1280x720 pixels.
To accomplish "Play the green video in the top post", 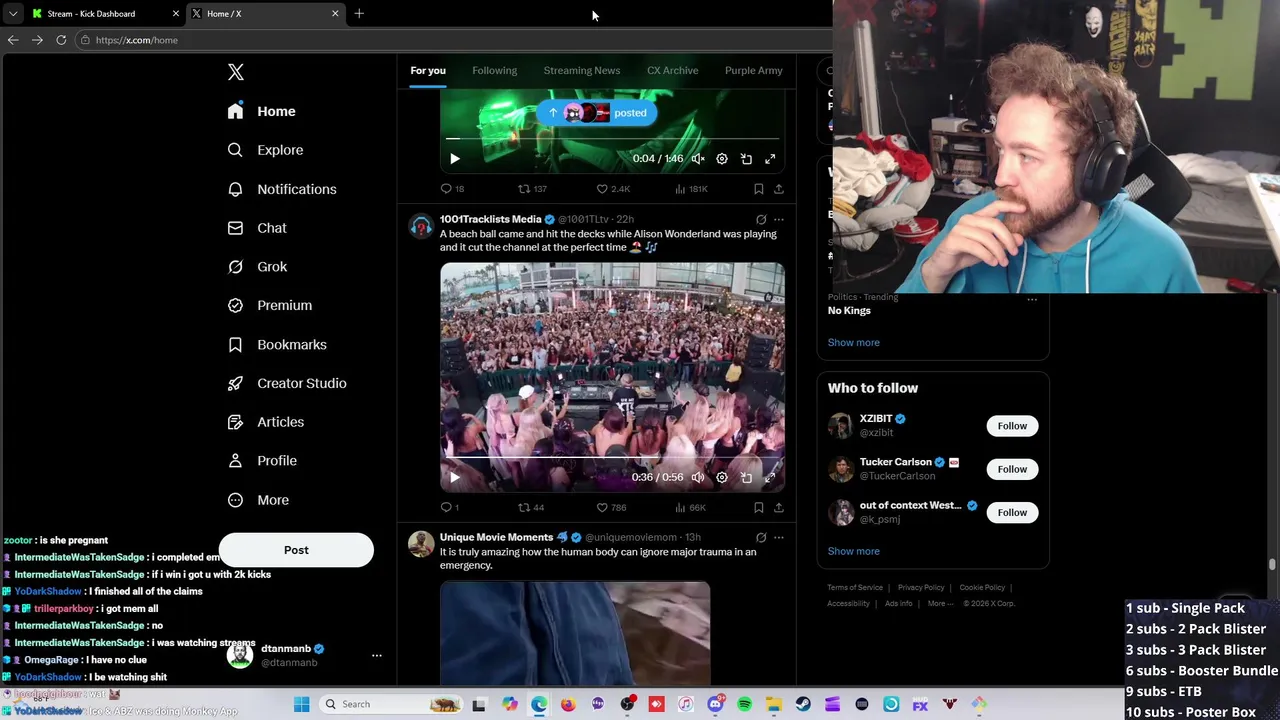I will [454, 159].
